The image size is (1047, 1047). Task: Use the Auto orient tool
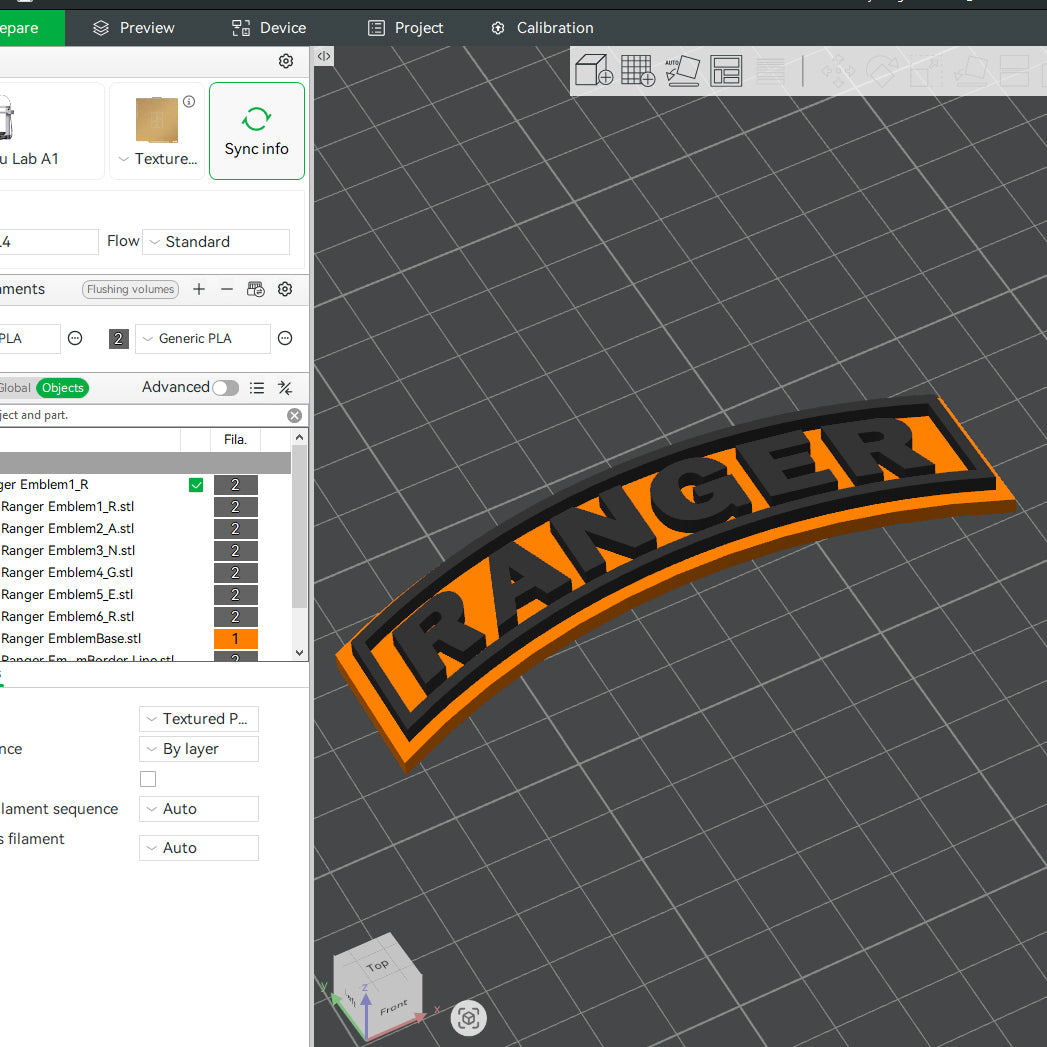pyautogui.click(x=682, y=71)
